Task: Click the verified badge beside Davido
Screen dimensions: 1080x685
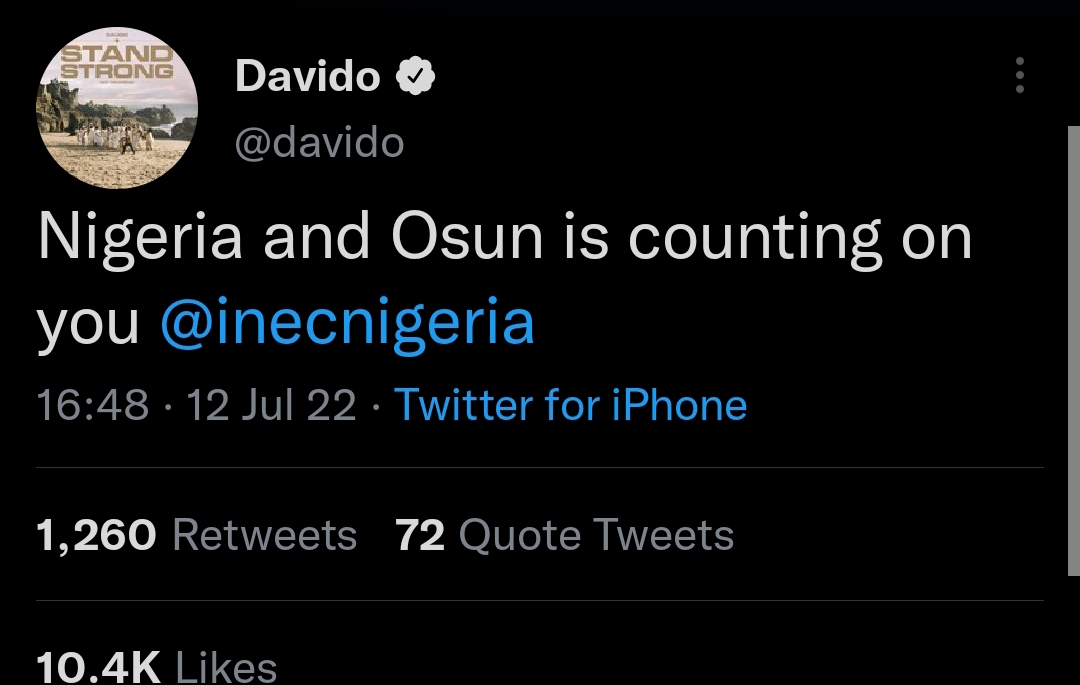Action: pos(415,77)
